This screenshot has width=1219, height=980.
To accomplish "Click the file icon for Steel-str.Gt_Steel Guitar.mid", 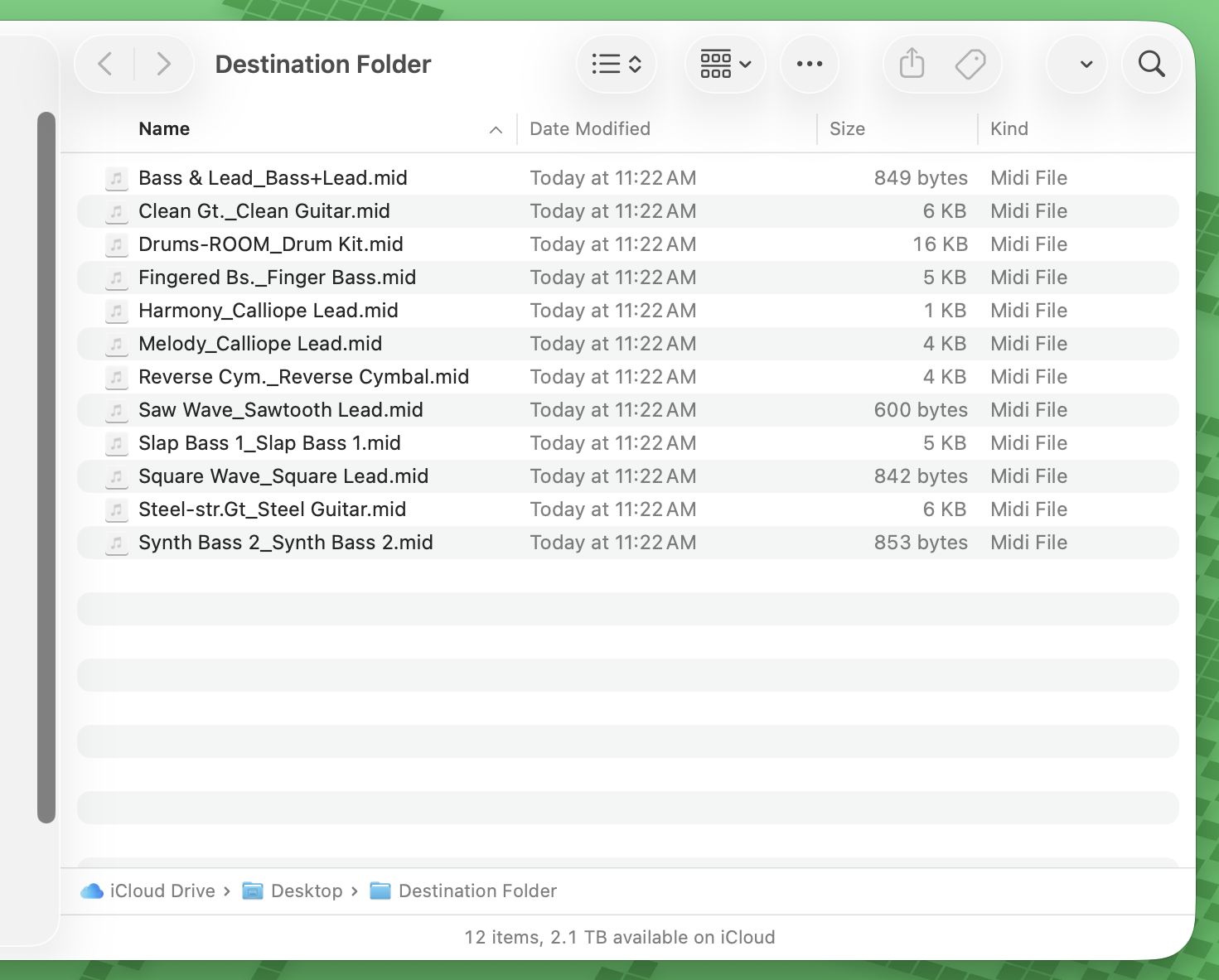I will click(x=117, y=509).
